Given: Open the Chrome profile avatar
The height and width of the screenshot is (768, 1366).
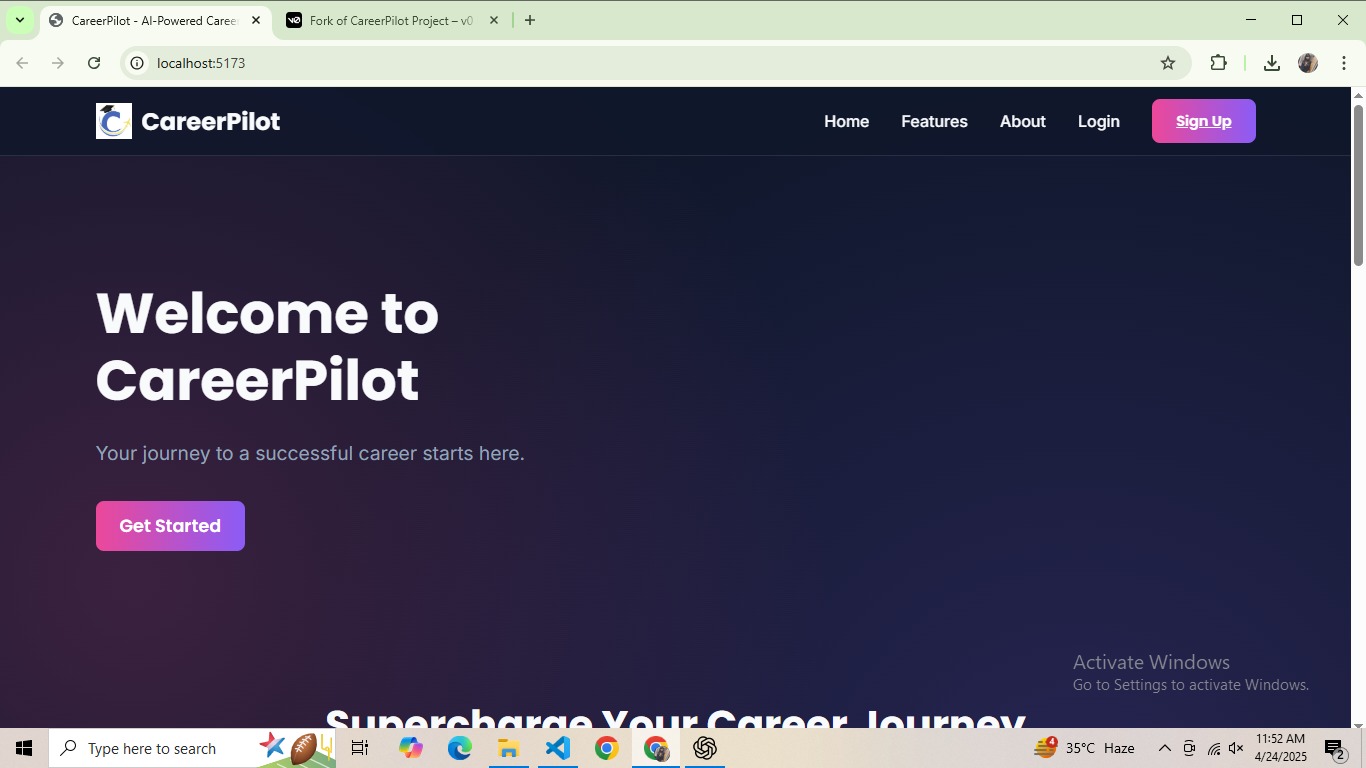Looking at the screenshot, I should point(1308,63).
